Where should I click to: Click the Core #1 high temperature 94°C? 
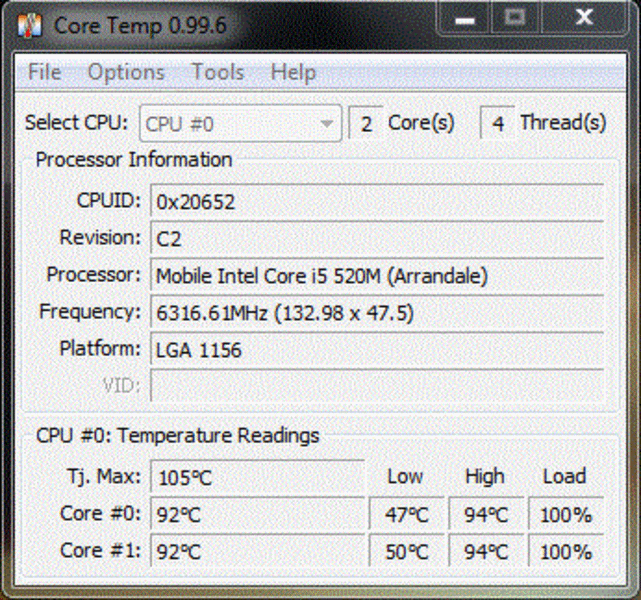pyautogui.click(x=486, y=551)
